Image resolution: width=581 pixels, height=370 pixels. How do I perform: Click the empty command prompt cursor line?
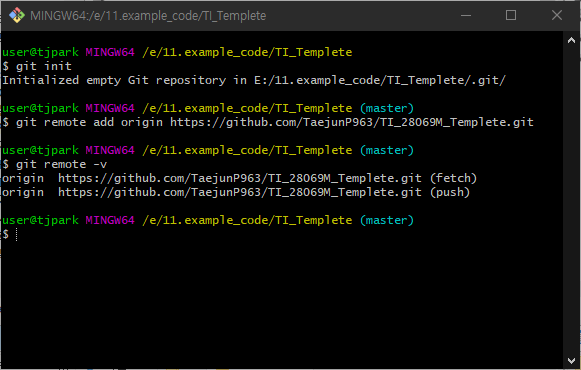pos(10,234)
